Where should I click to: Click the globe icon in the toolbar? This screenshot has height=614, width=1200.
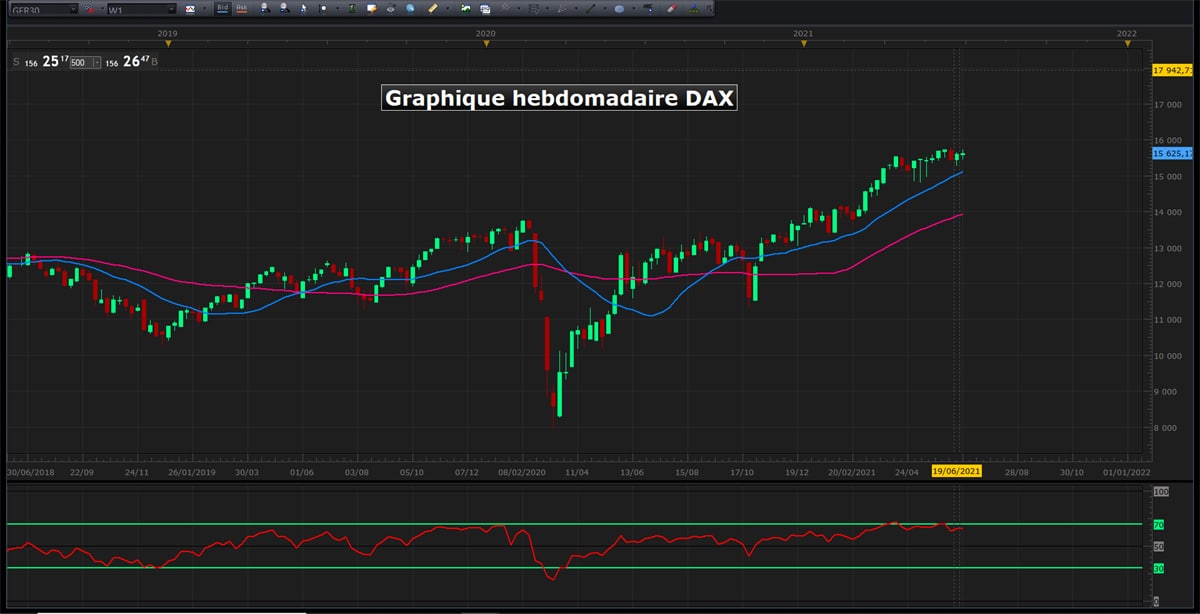(408, 9)
